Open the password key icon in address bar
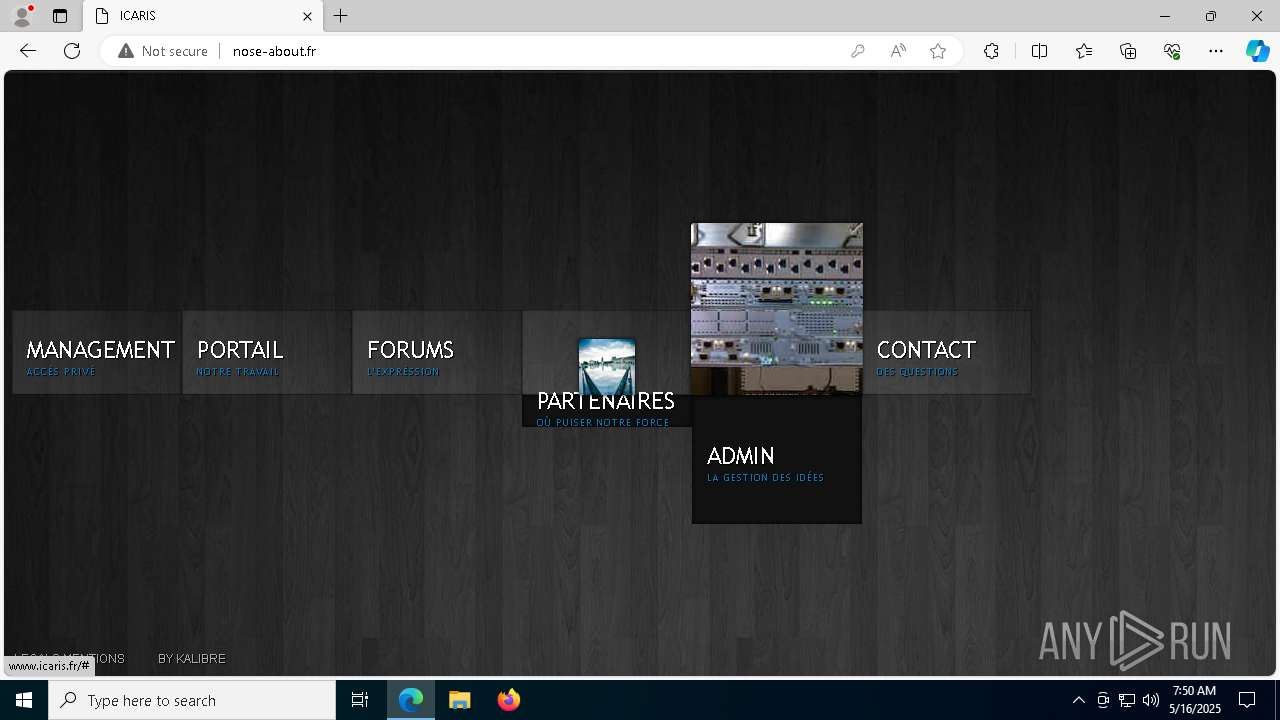This screenshot has height=720, width=1280. click(857, 51)
